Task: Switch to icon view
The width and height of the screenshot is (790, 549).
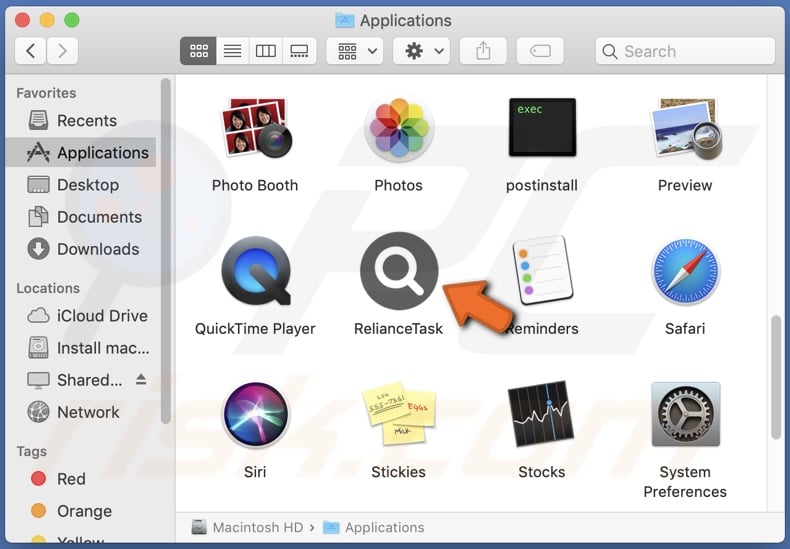Action: coord(199,51)
